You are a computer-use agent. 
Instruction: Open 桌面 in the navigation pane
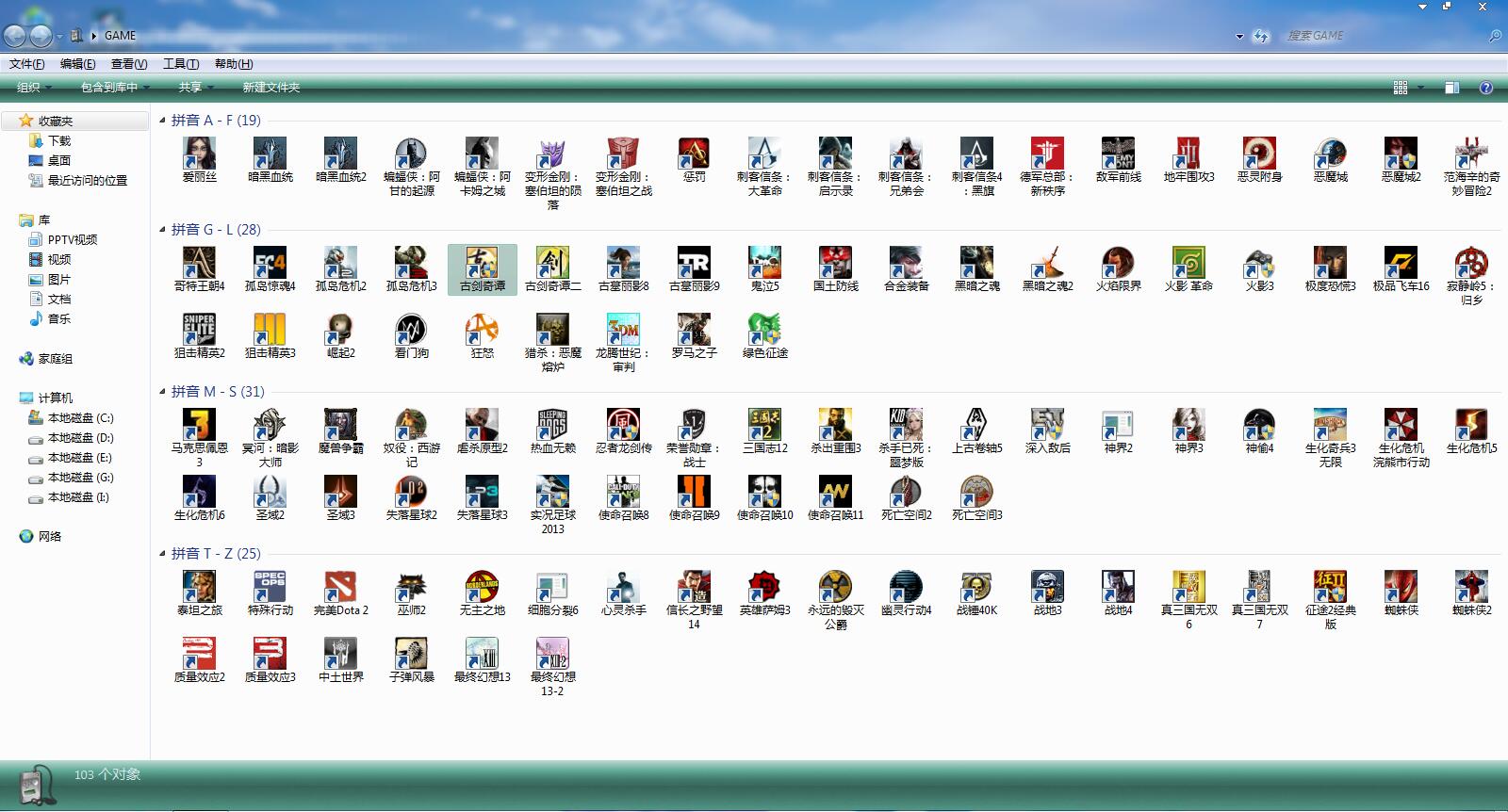pyautogui.click(x=59, y=160)
